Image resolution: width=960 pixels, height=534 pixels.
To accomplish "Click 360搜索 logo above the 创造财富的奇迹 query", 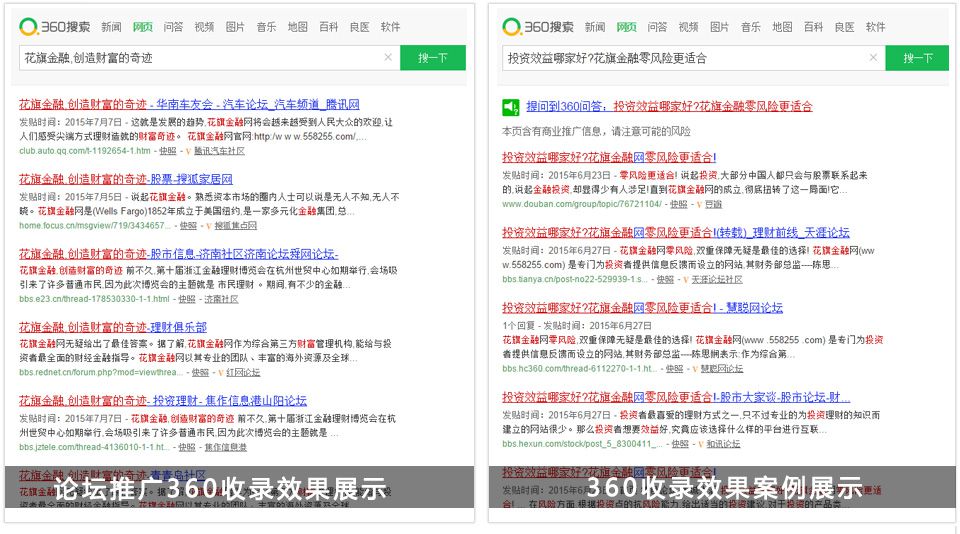I will coord(54,27).
